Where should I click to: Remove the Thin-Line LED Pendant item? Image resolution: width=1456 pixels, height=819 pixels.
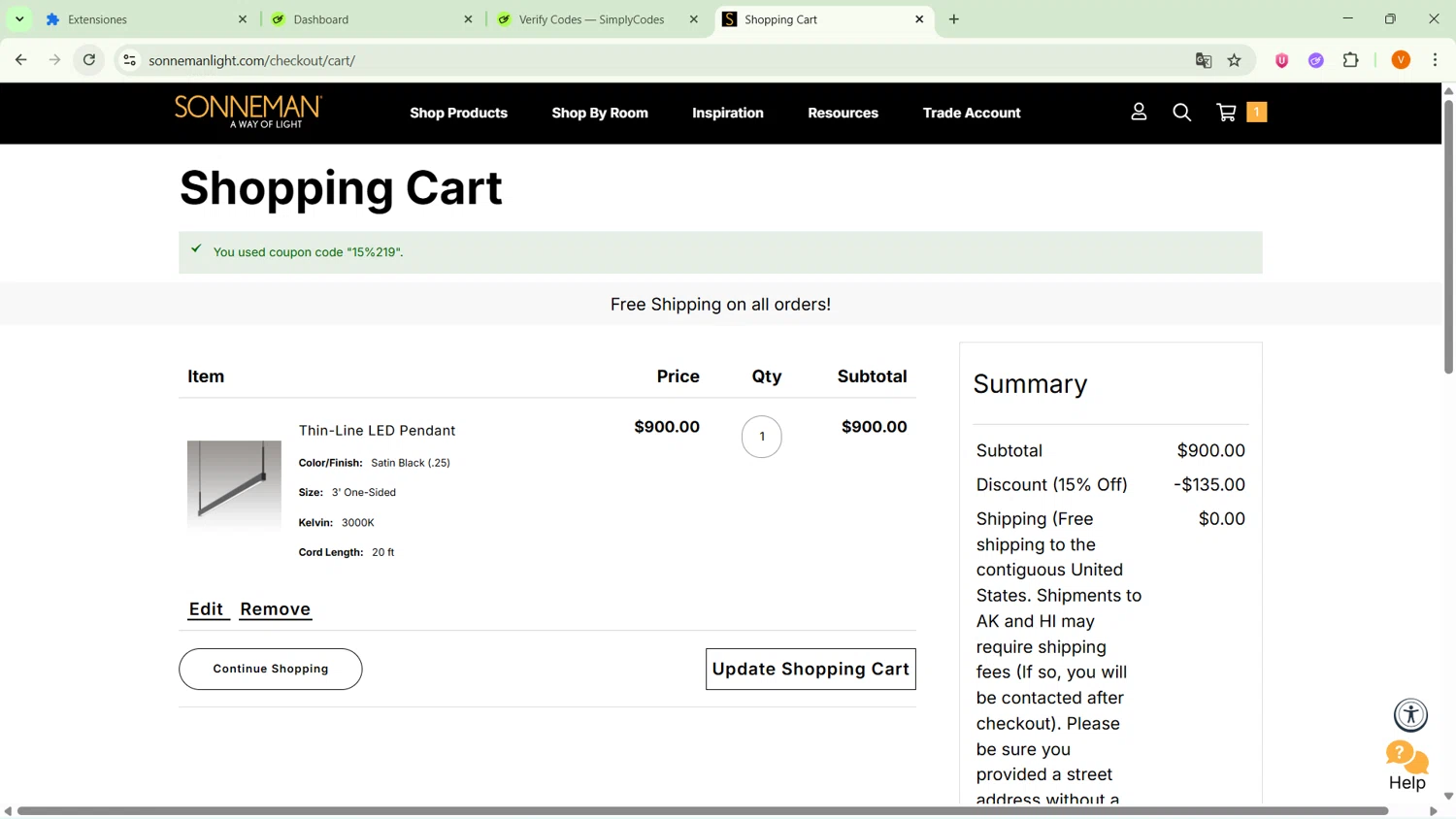(x=276, y=609)
